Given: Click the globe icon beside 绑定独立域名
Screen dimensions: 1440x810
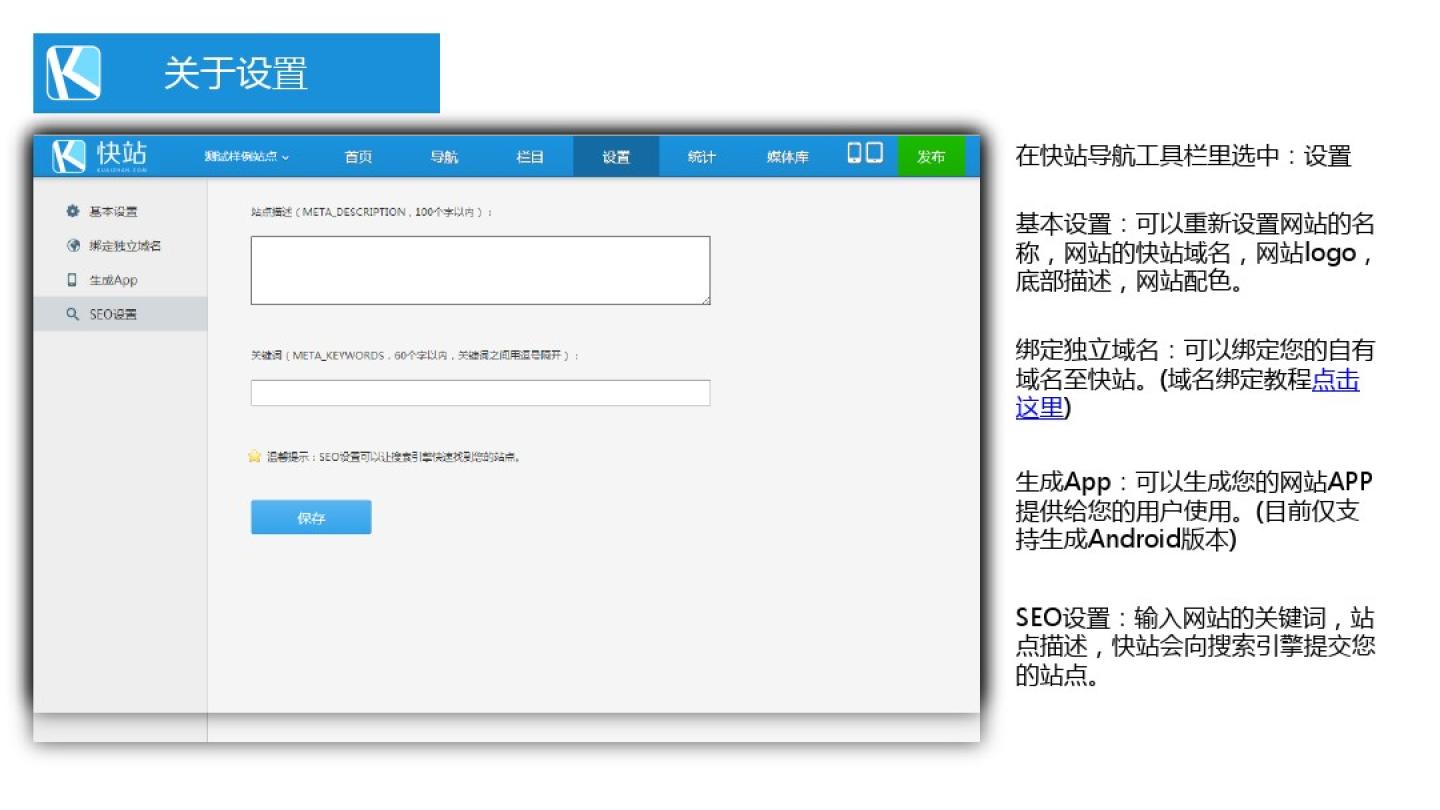Looking at the screenshot, I should pos(72,246).
